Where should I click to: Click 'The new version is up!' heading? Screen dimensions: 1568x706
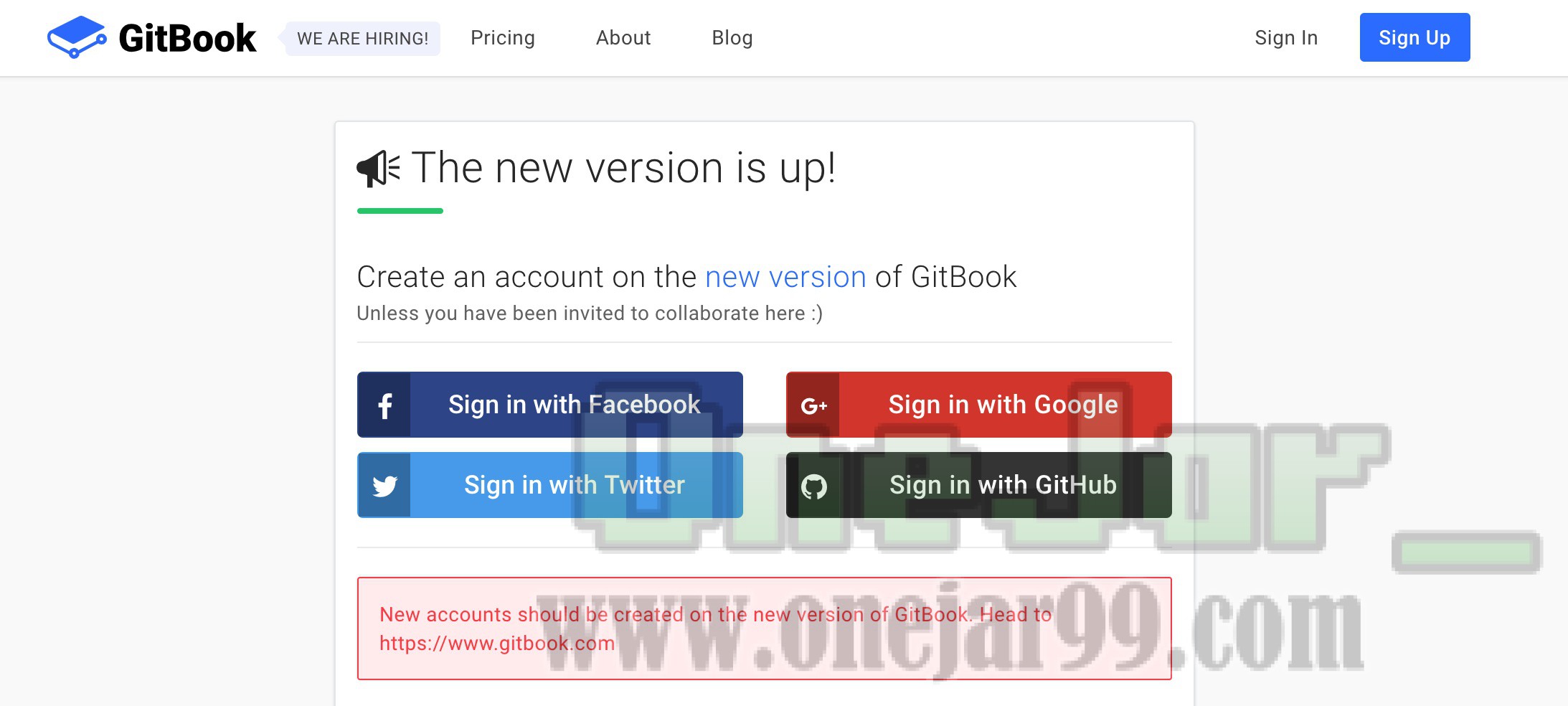[x=623, y=169]
